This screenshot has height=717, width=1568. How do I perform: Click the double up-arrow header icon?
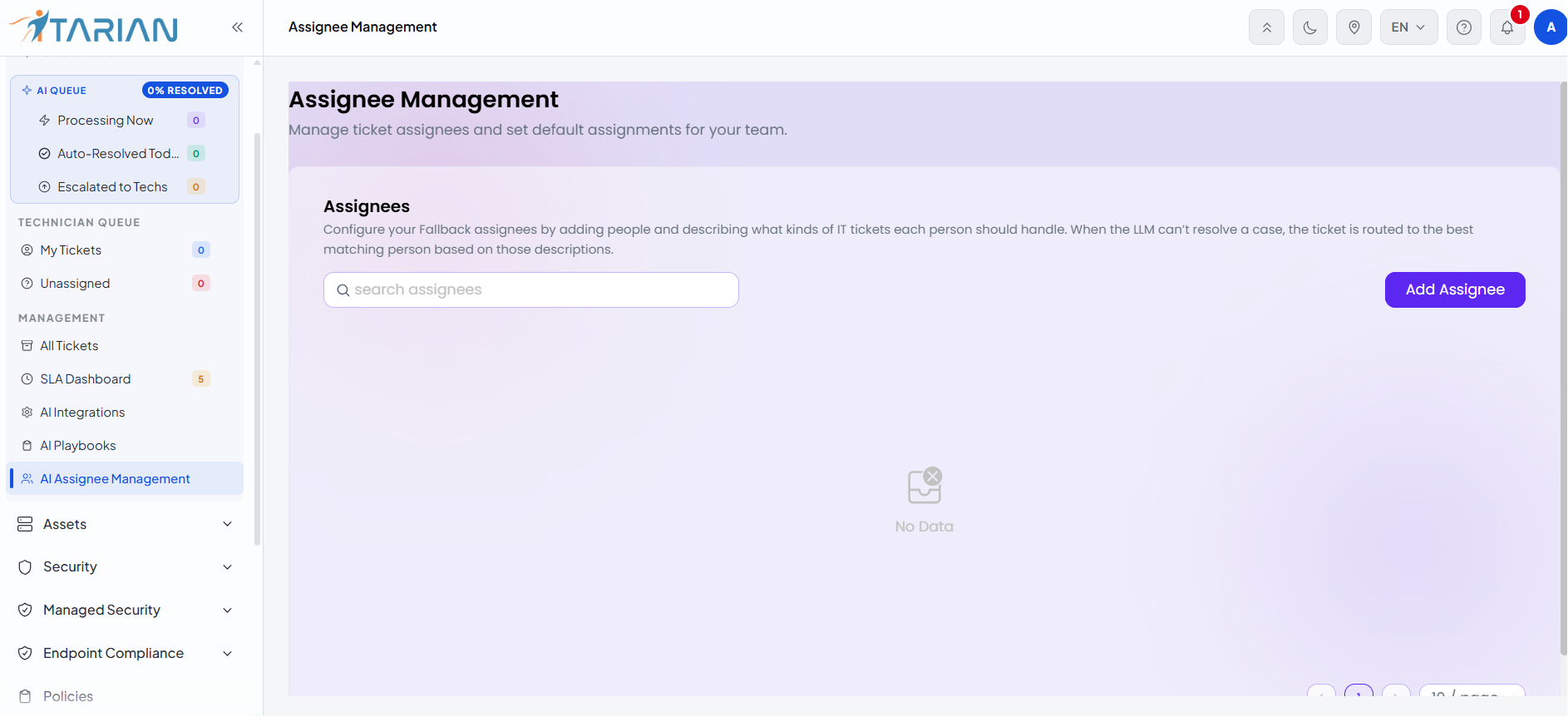(x=1266, y=27)
